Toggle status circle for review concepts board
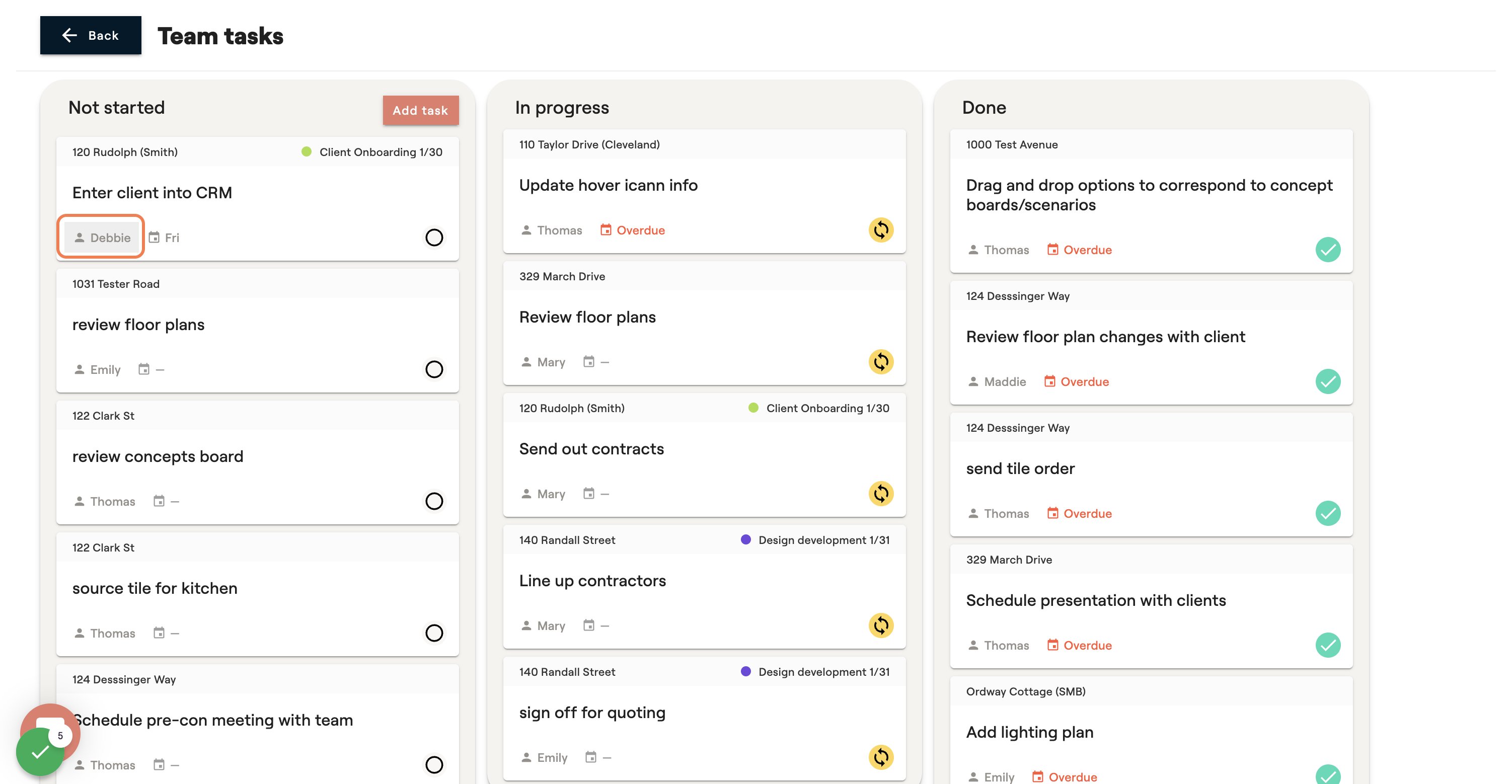 click(434, 501)
